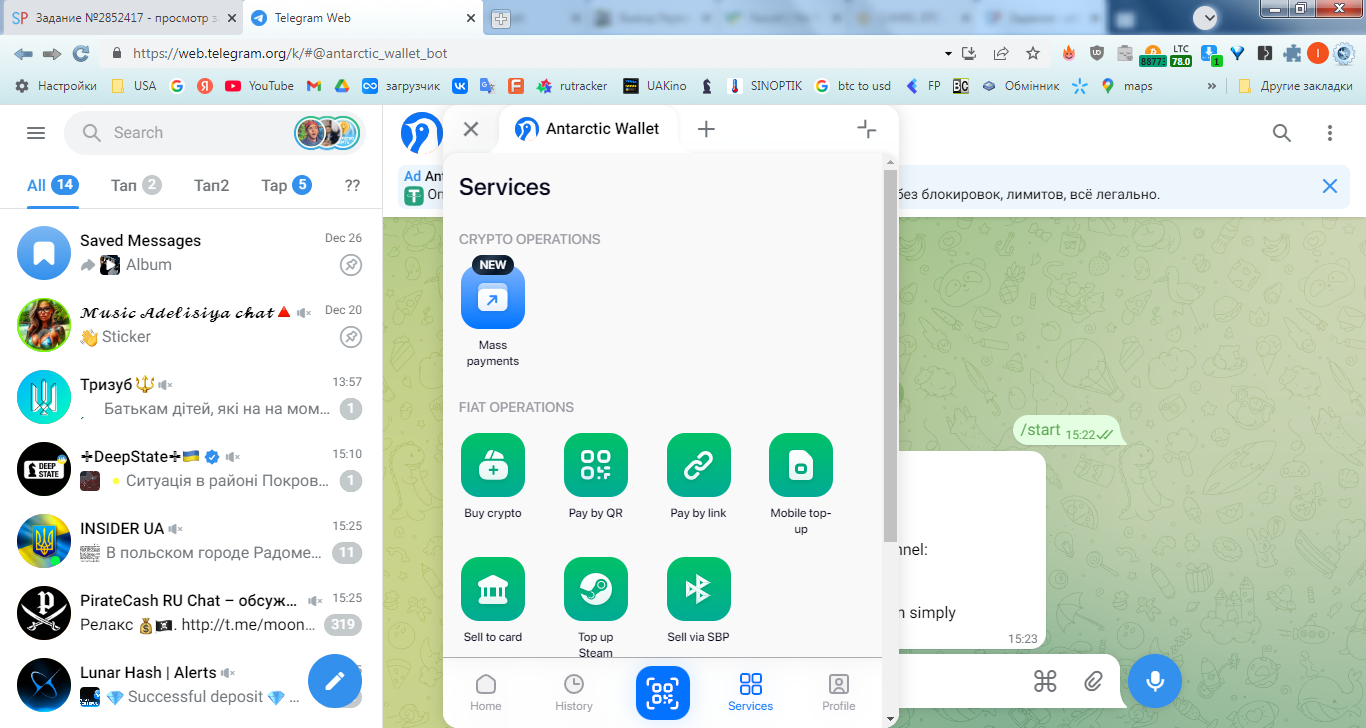The height and width of the screenshot is (728, 1366).
Task: Click the pencil new message button
Action: (x=335, y=681)
